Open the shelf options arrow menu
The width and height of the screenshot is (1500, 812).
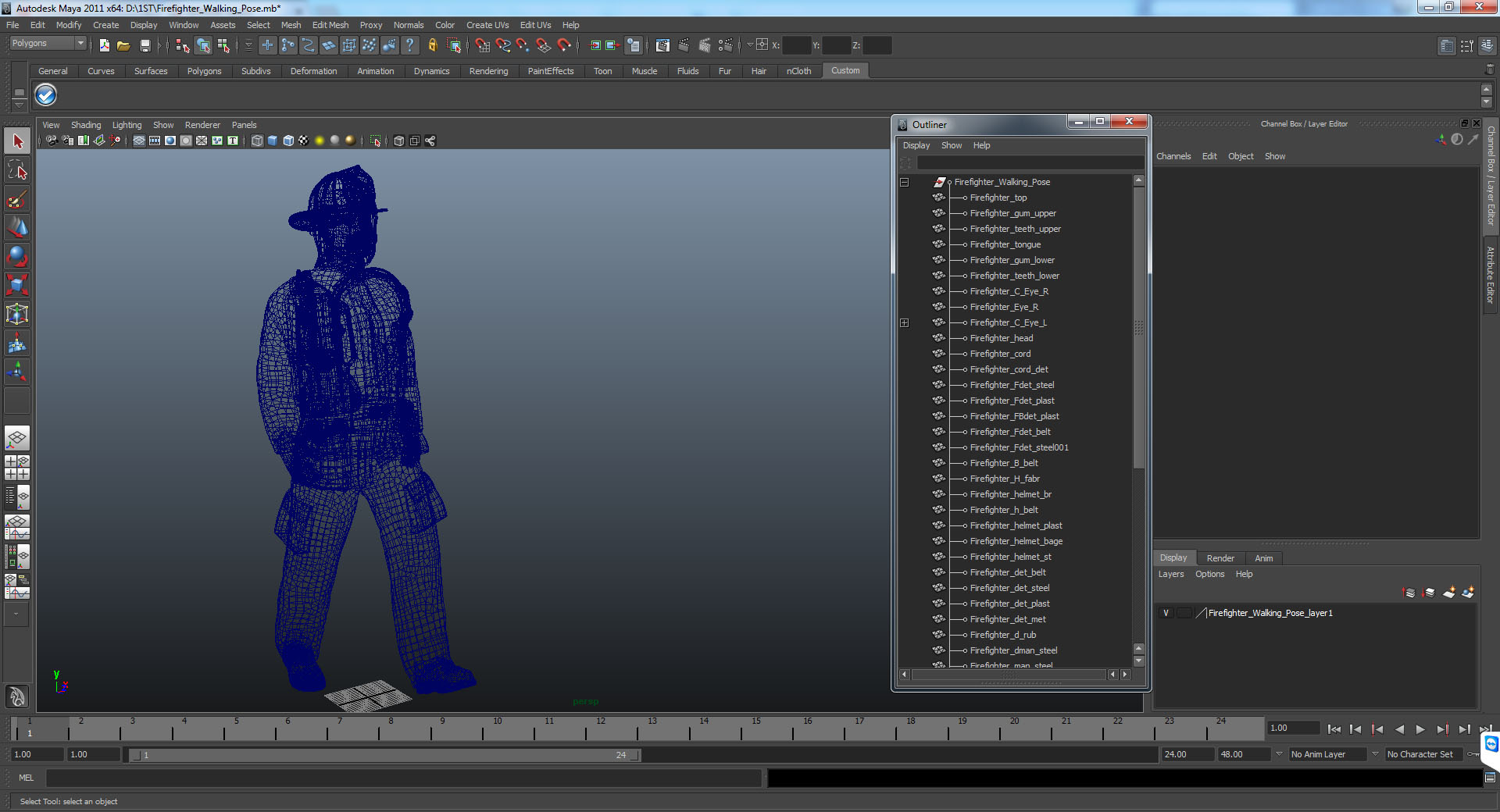click(x=20, y=104)
